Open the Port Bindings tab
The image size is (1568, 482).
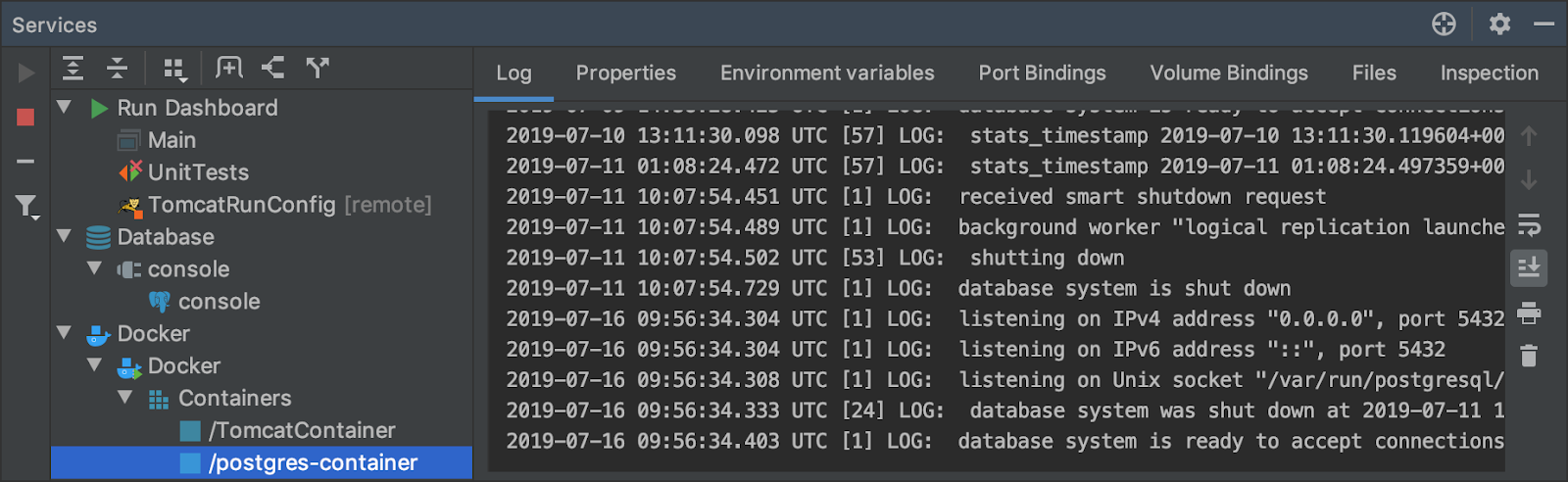1042,73
